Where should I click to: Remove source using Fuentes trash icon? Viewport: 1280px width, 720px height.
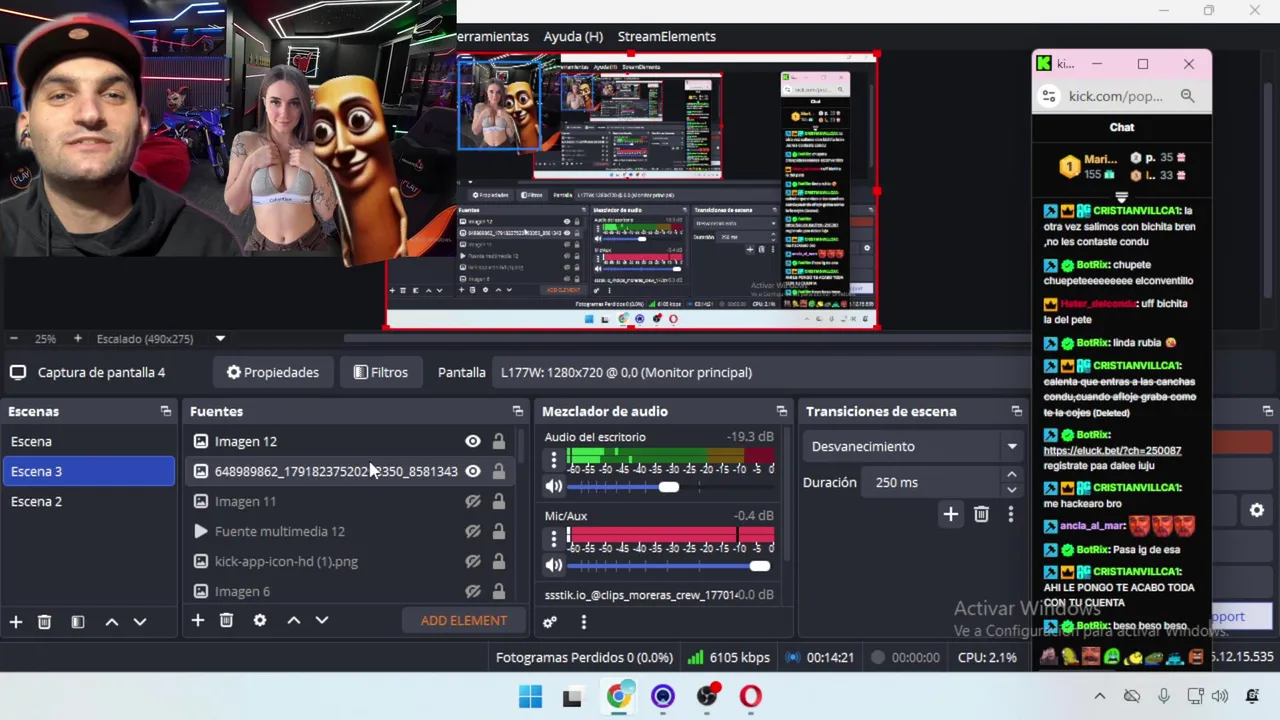(226, 620)
